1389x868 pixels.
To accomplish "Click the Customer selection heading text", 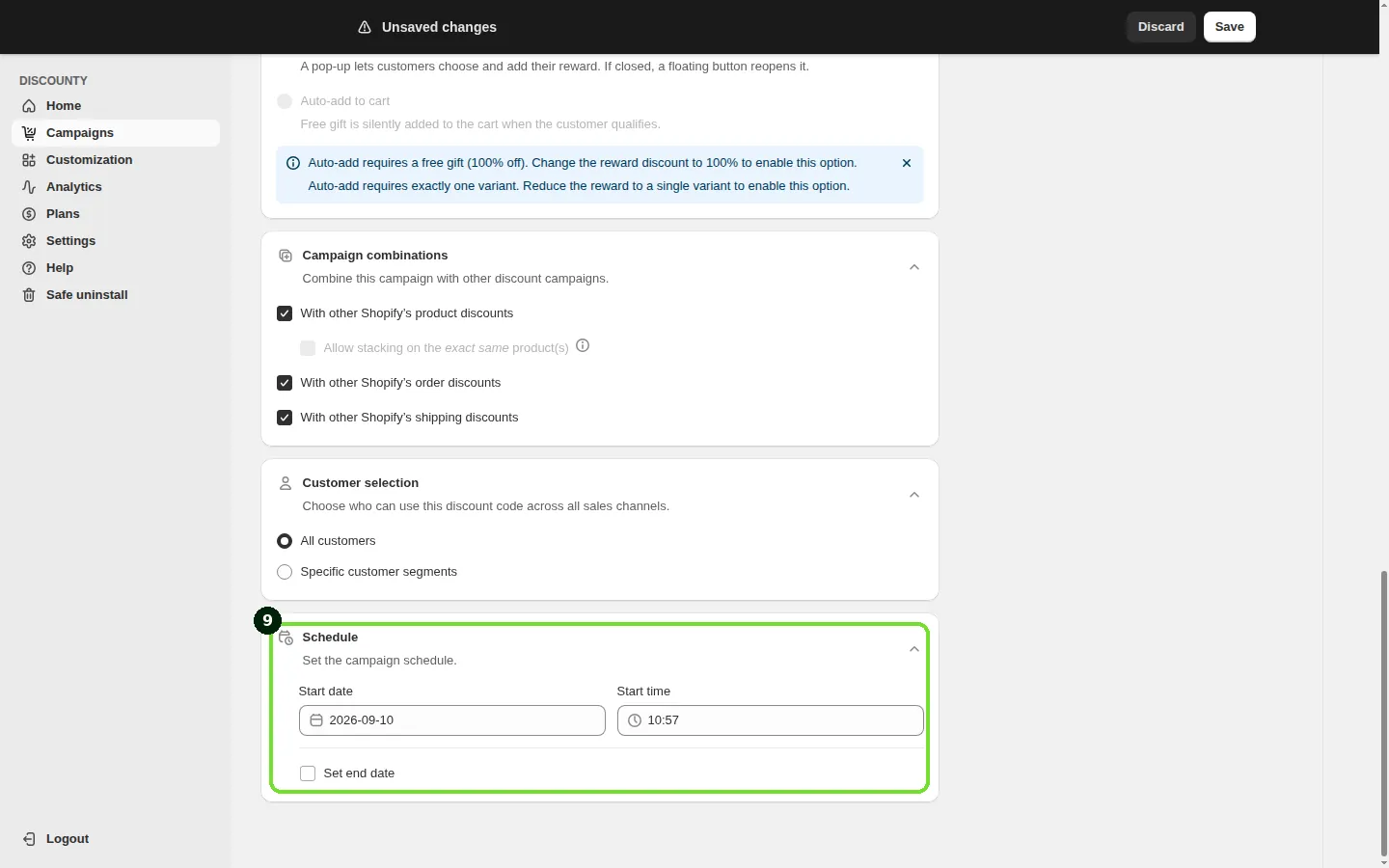I will 361,483.
